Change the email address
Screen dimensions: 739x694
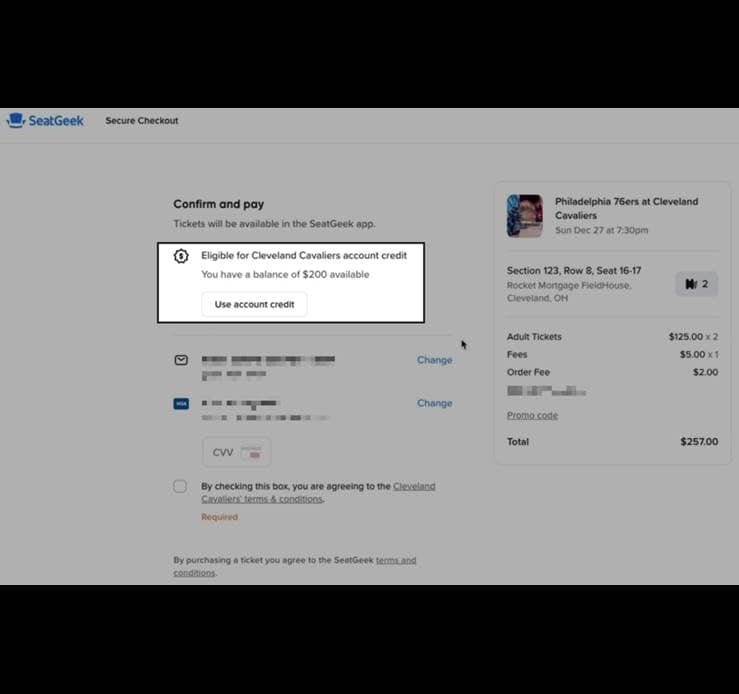click(x=435, y=360)
